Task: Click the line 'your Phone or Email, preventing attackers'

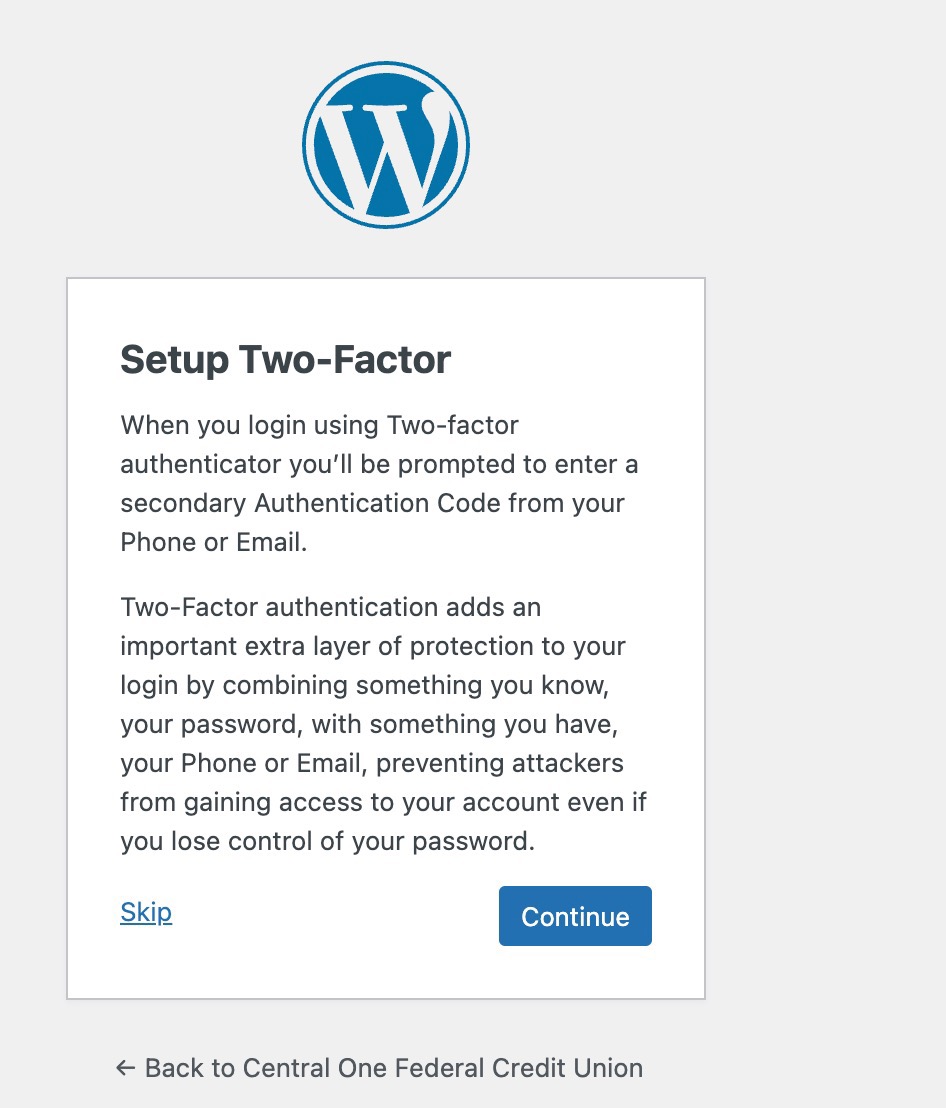Action: 372,763
